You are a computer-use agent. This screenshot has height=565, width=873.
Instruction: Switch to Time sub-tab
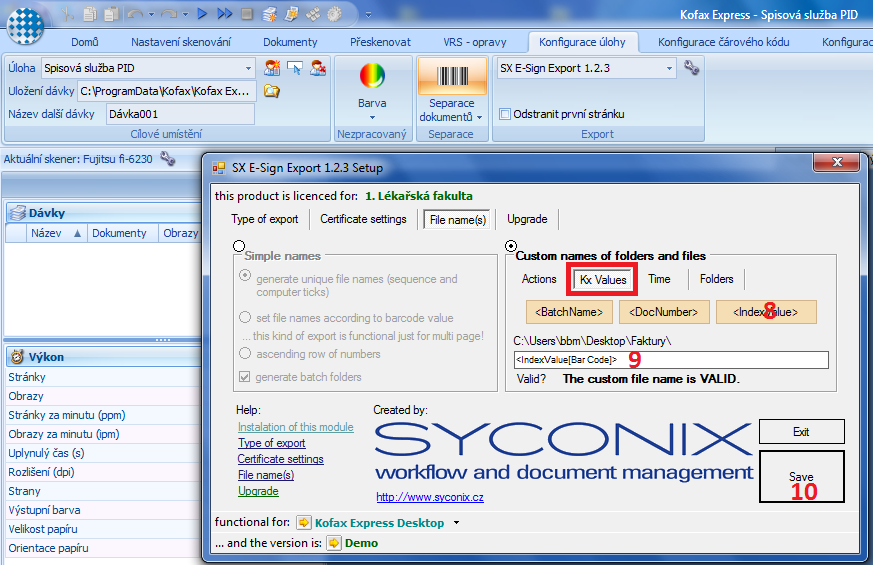(659, 279)
